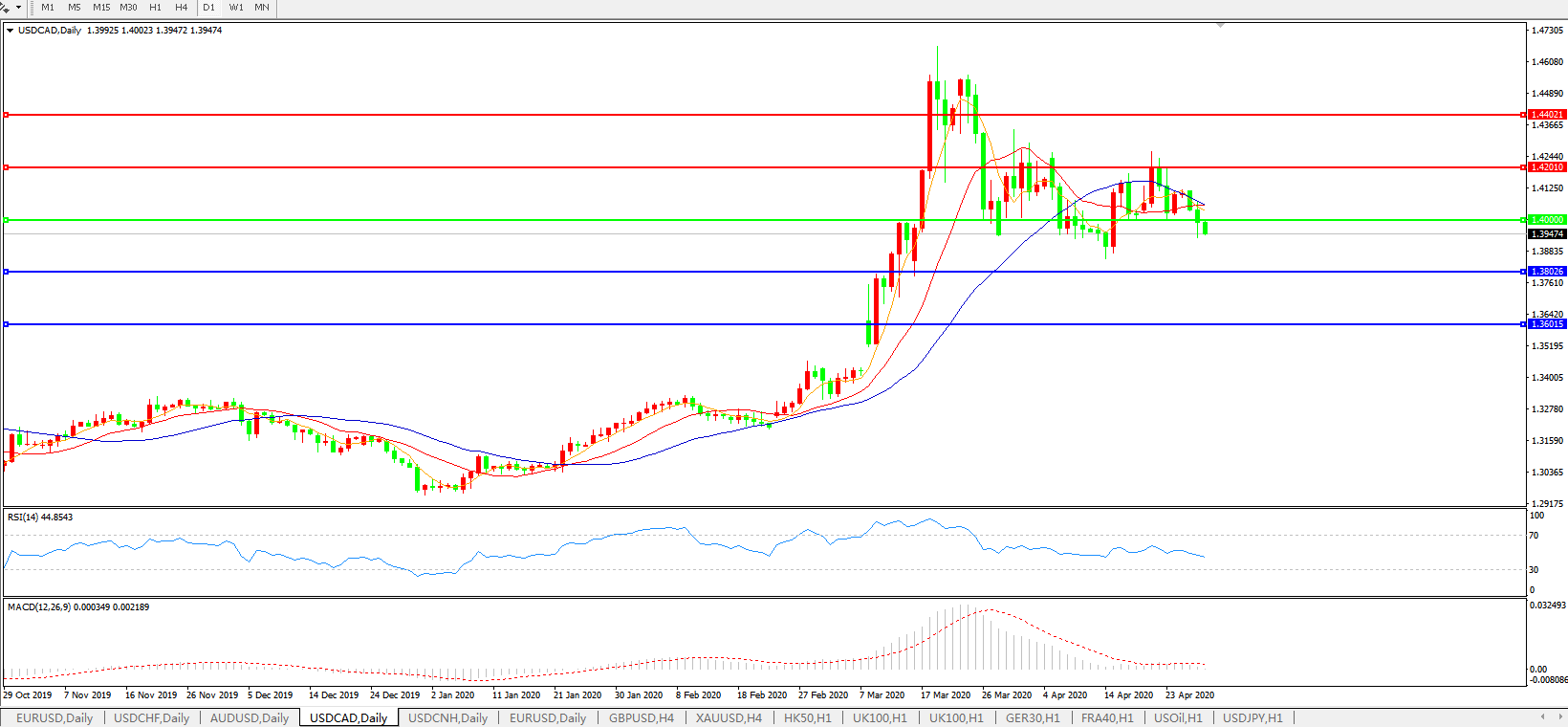Open the dropdown arrow beside the drawing tool
The width and height of the screenshot is (1568, 727).
pos(18,8)
